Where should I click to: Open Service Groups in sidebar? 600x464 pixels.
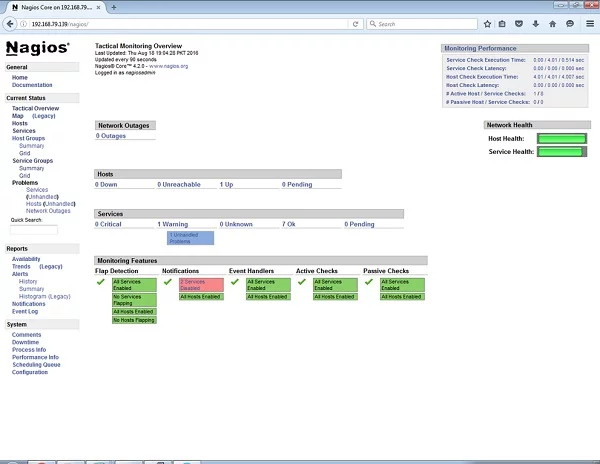[x=33, y=161]
